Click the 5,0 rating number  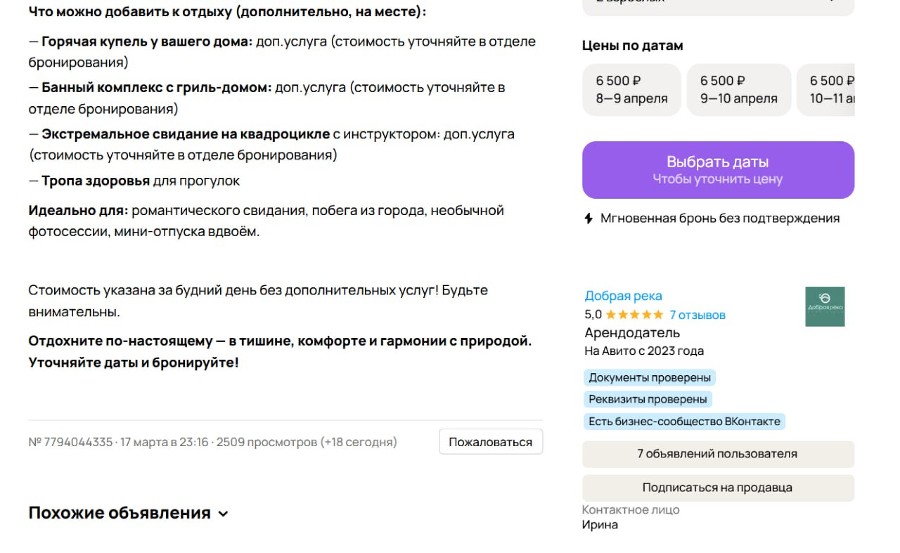tap(593, 315)
